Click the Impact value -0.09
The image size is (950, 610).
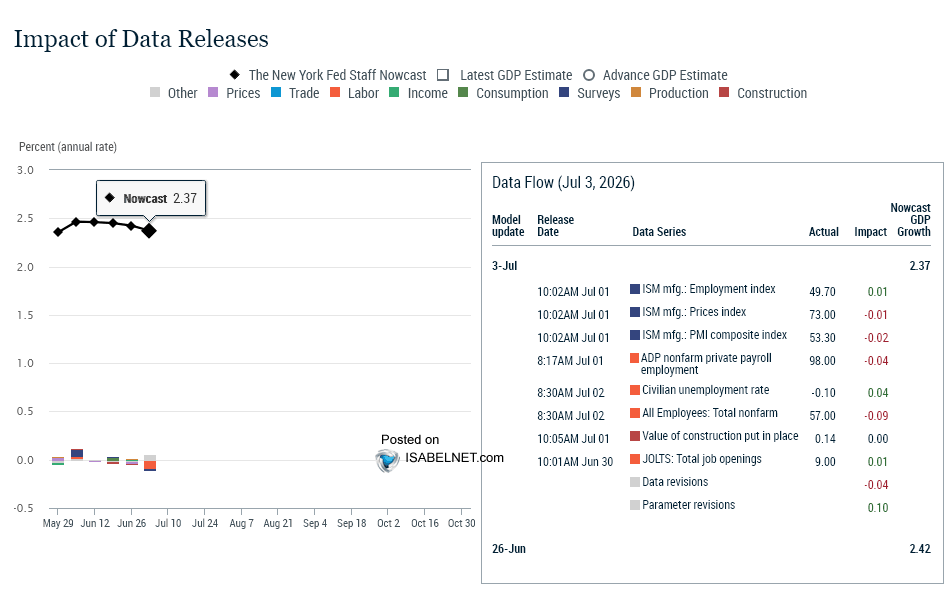click(x=876, y=416)
